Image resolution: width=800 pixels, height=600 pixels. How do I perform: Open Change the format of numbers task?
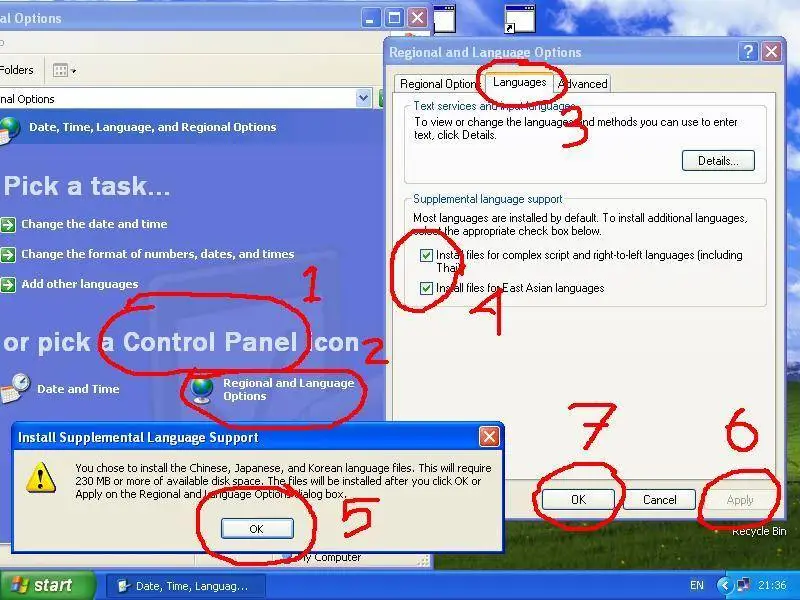tap(158, 254)
